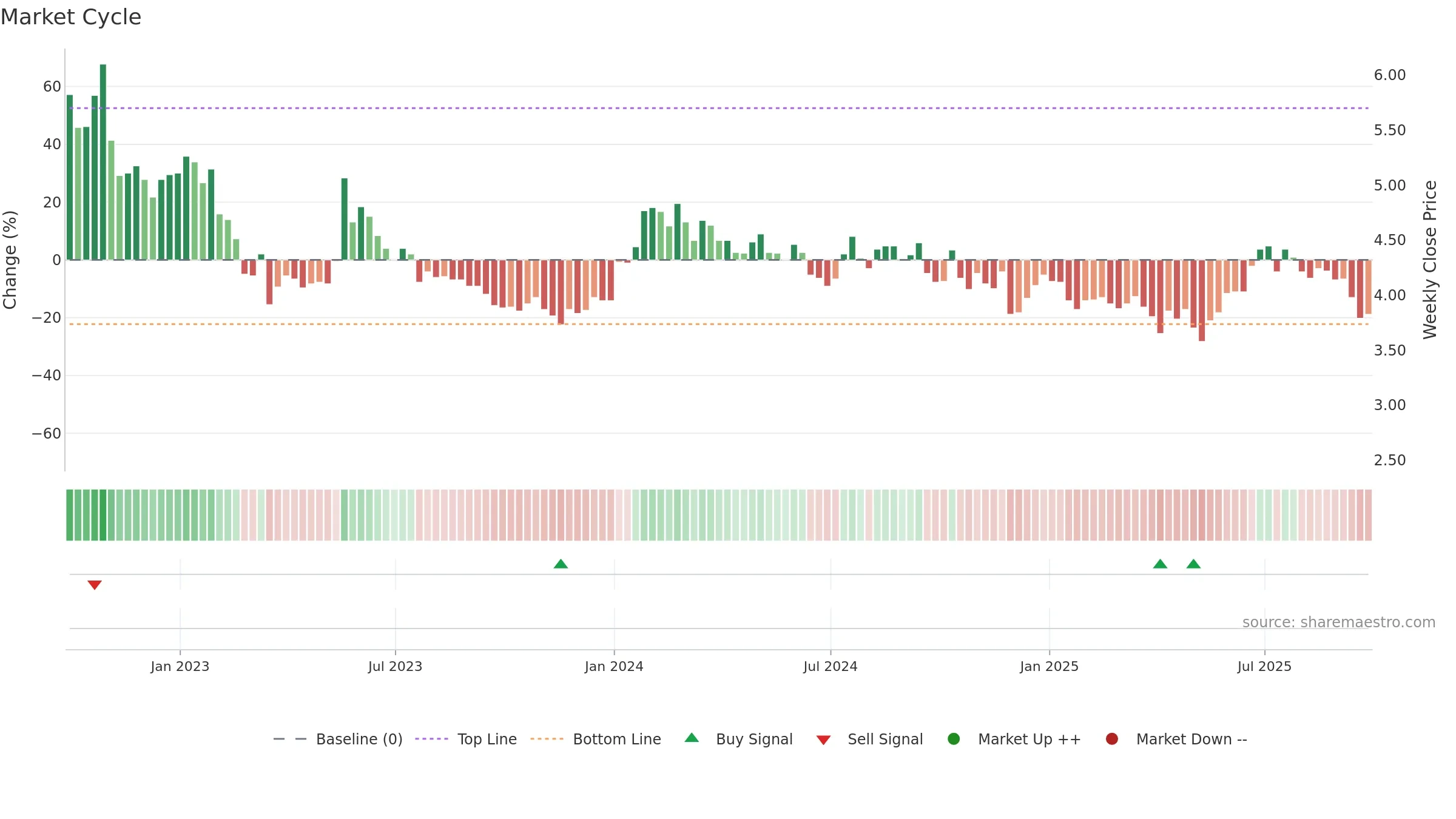This screenshot has height=819, width=1456.
Task: Click the dark red circle Market Down legend icon
Action: (x=1112, y=739)
